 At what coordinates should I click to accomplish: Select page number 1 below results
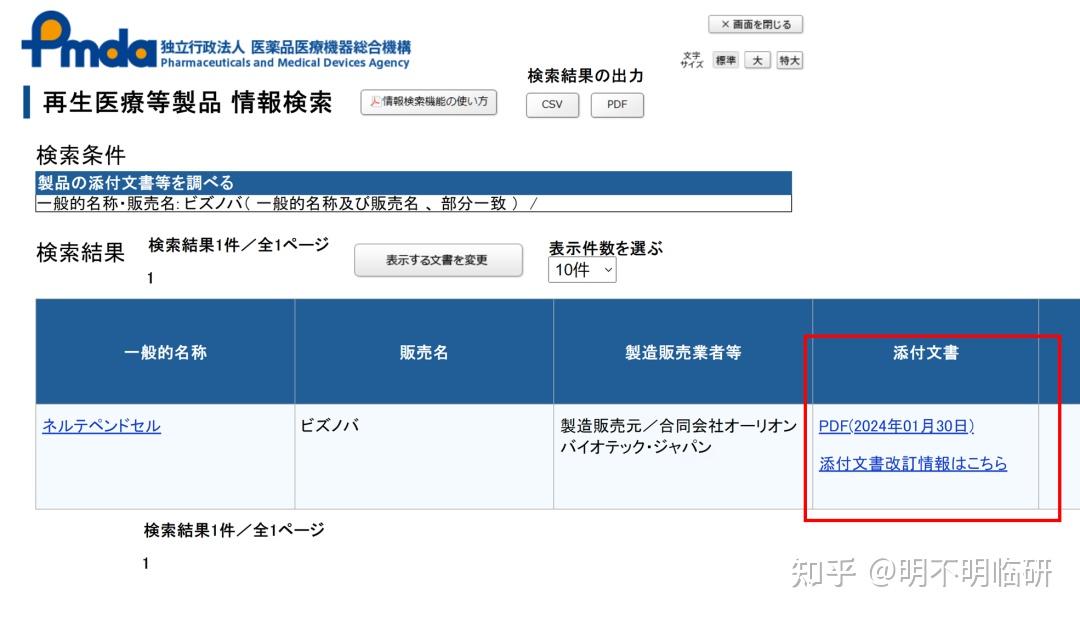pos(146,562)
